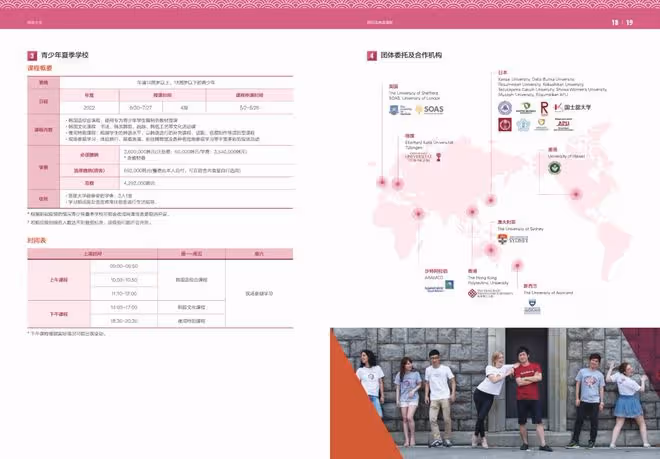Click the text University of Hawaii

[x=566, y=156]
